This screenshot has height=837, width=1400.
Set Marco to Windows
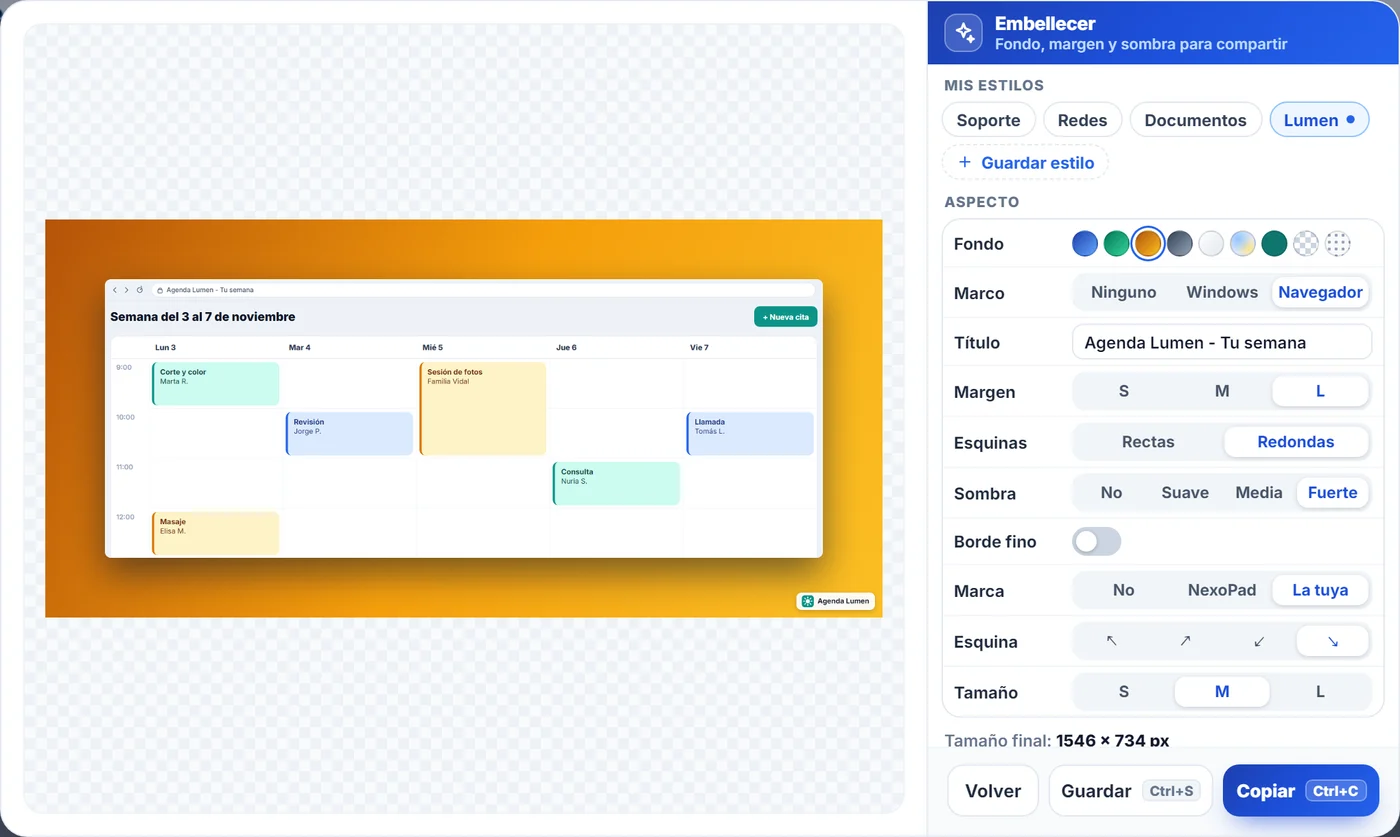tap(1222, 293)
